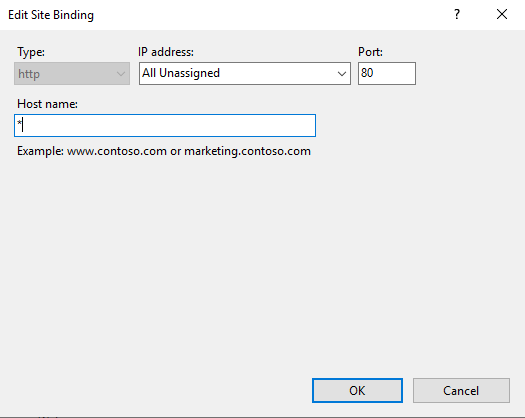Click the www.contoso.com example text
Image resolution: width=525 pixels, height=418 pixels.
click(x=117, y=151)
